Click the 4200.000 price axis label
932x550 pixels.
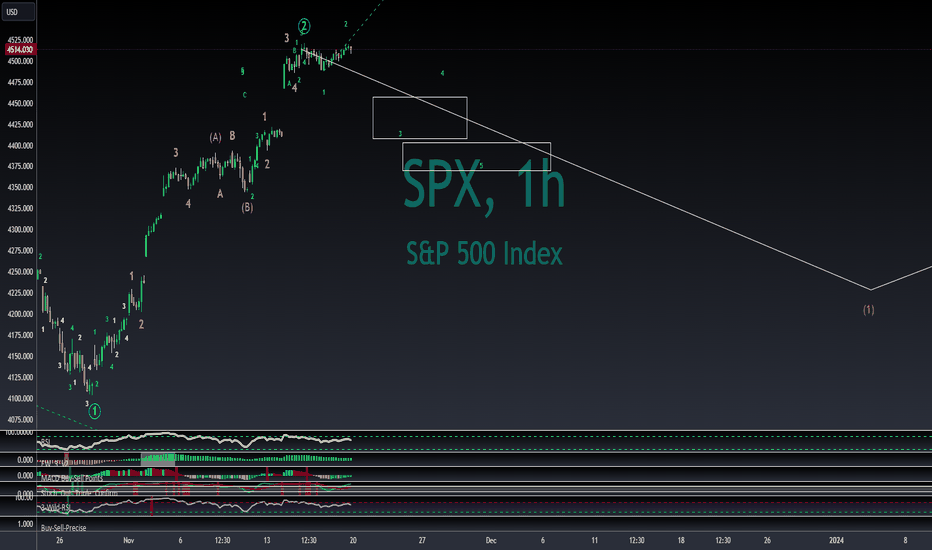(20, 314)
